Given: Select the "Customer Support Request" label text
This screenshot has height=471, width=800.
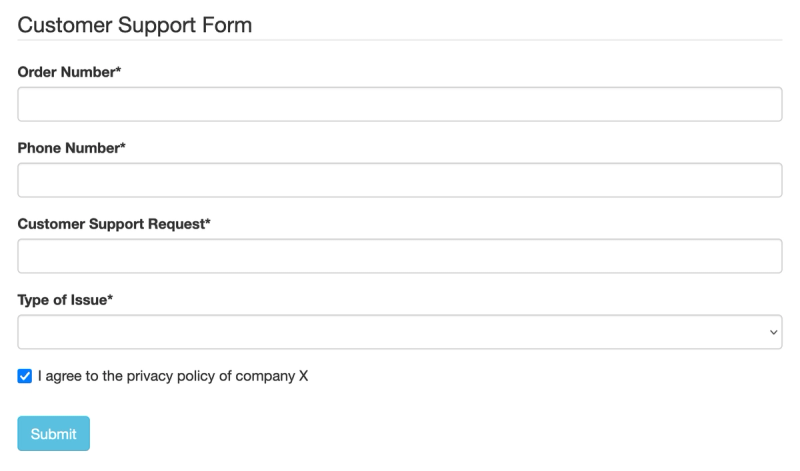Looking at the screenshot, I should [x=110, y=224].
